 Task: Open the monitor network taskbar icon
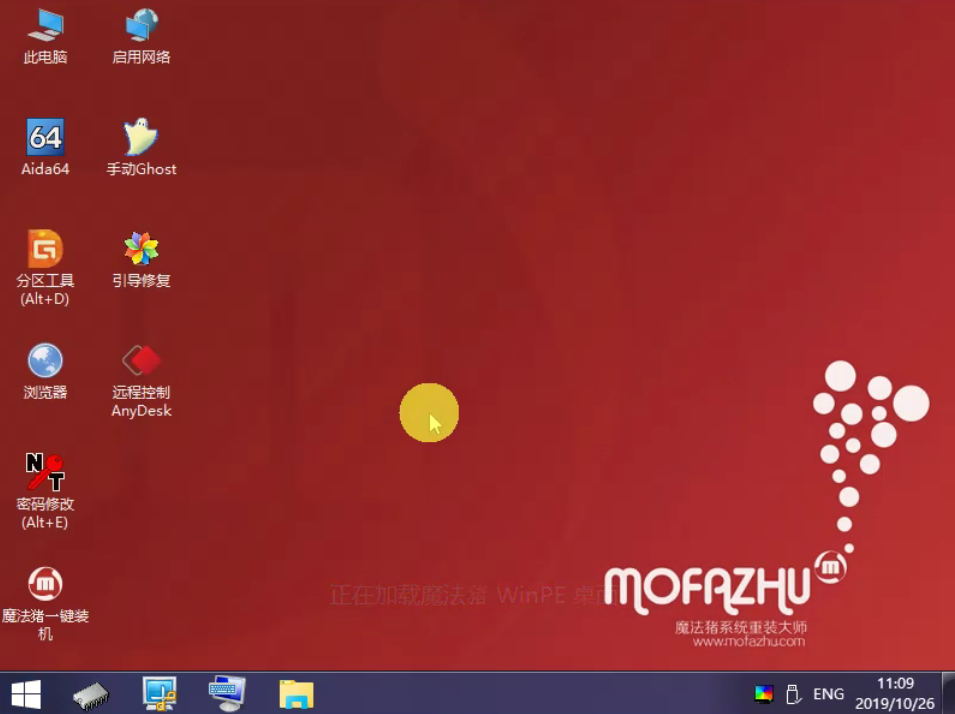pyautogui.click(x=160, y=694)
